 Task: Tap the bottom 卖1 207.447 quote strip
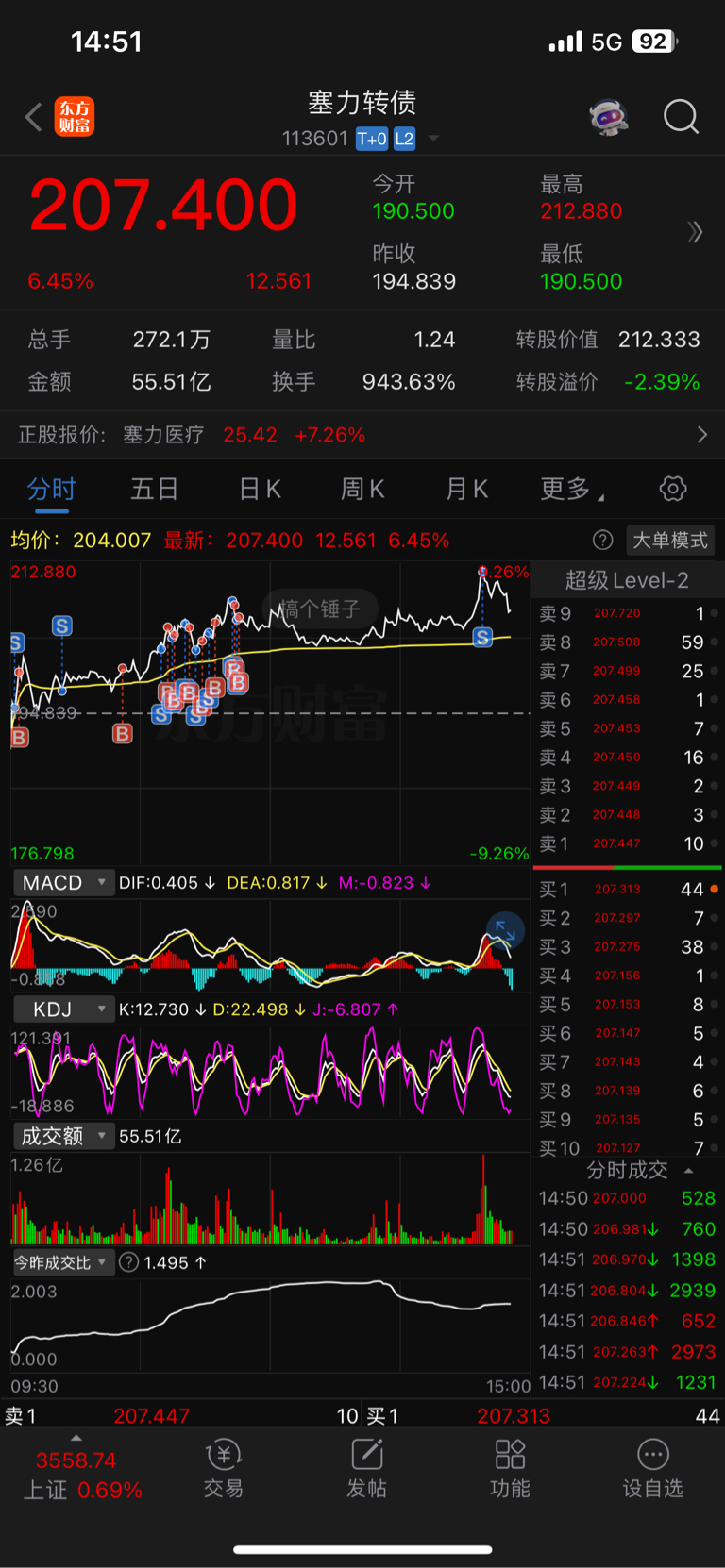pos(181,1416)
